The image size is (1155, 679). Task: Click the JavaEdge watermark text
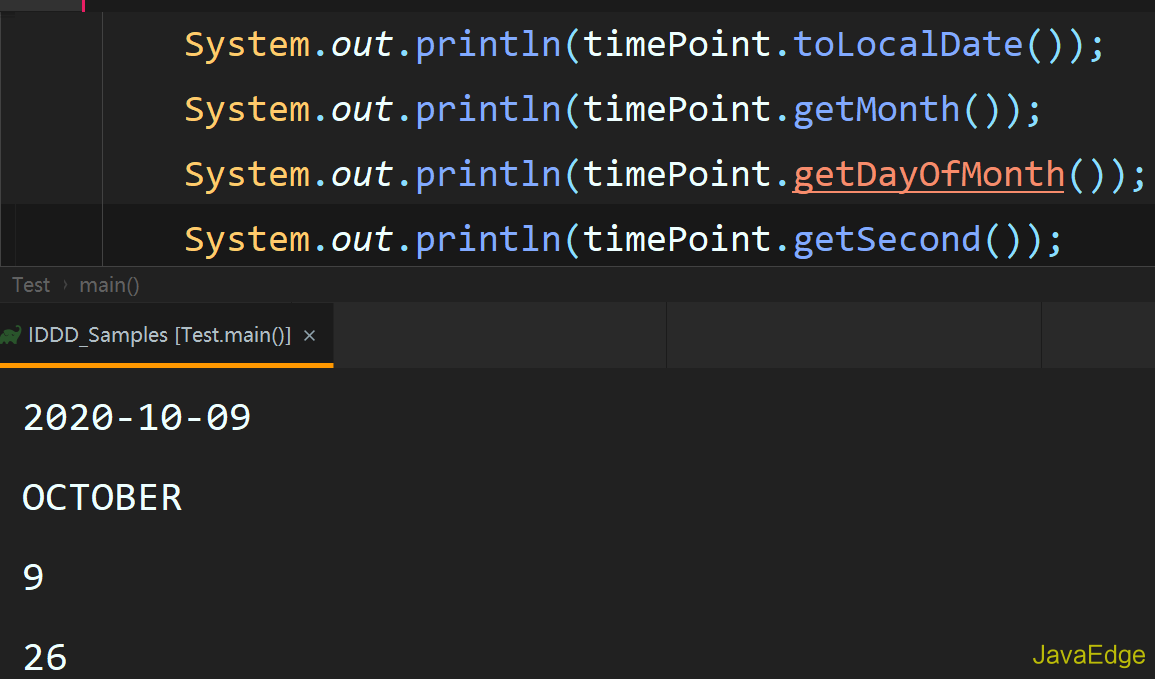point(1088,654)
